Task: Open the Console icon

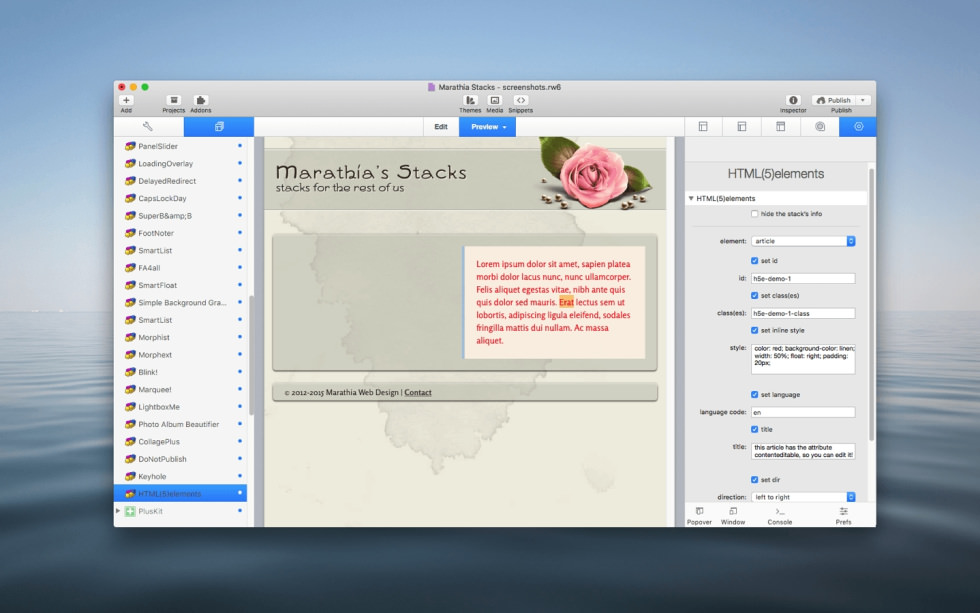Action: click(x=779, y=511)
